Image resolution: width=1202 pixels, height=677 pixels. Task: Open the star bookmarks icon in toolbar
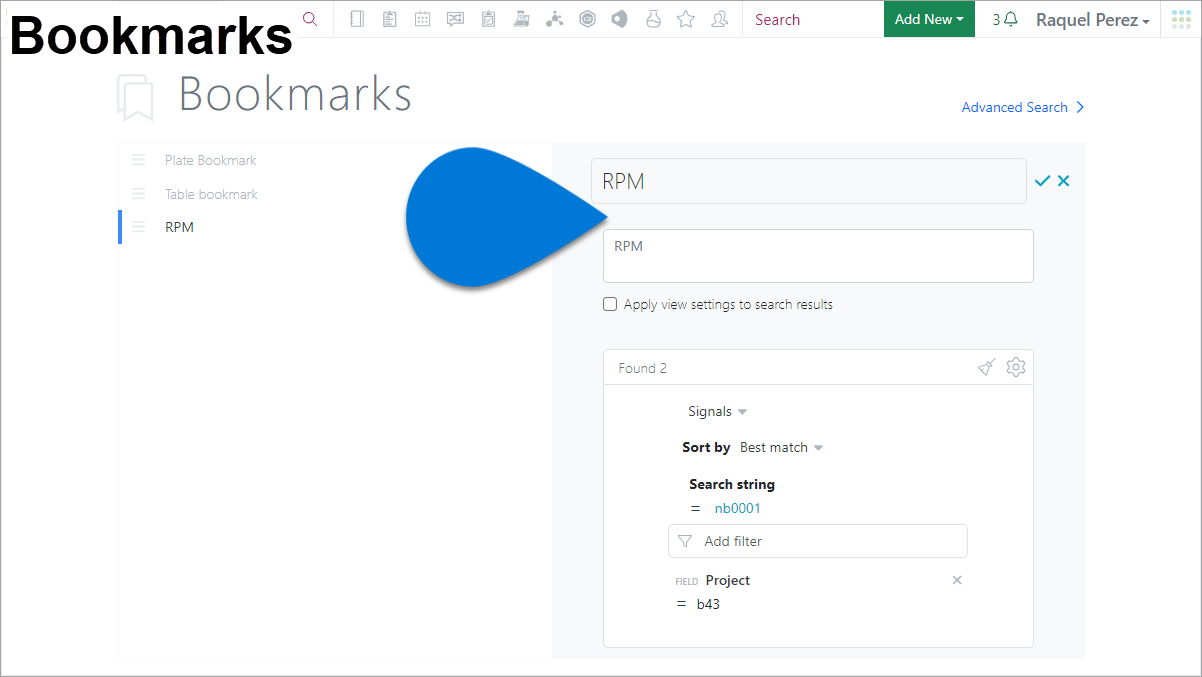(x=686, y=19)
